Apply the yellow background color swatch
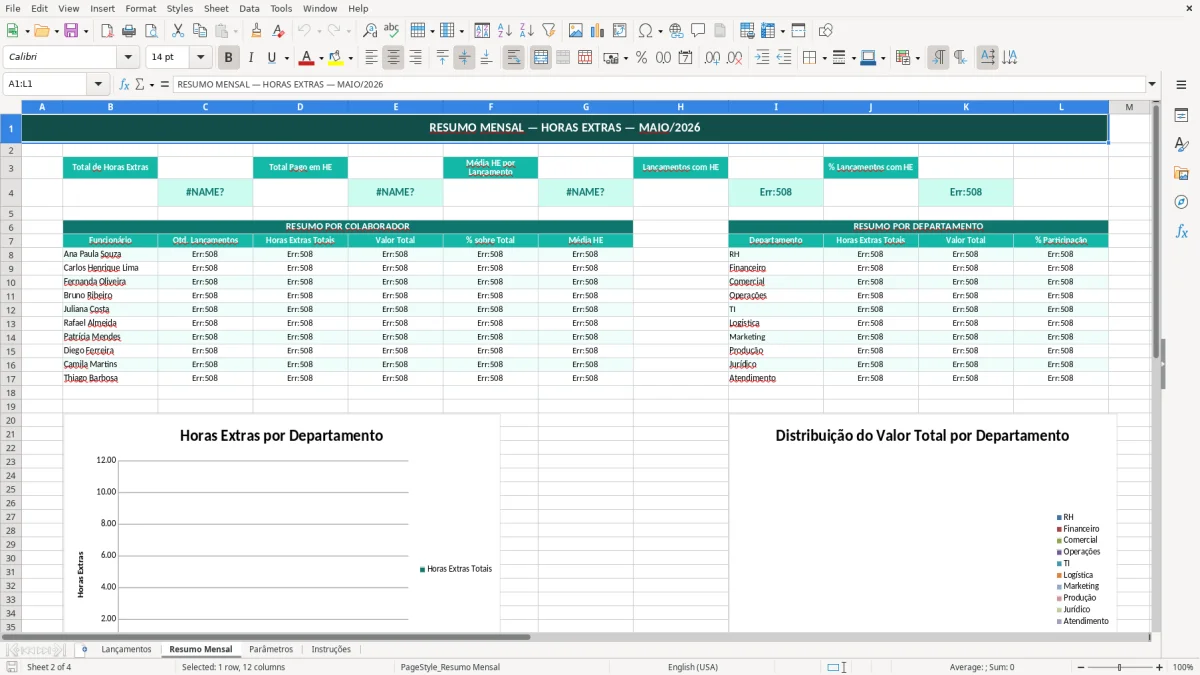Image resolution: width=1200 pixels, height=675 pixels. pyautogui.click(x=336, y=58)
